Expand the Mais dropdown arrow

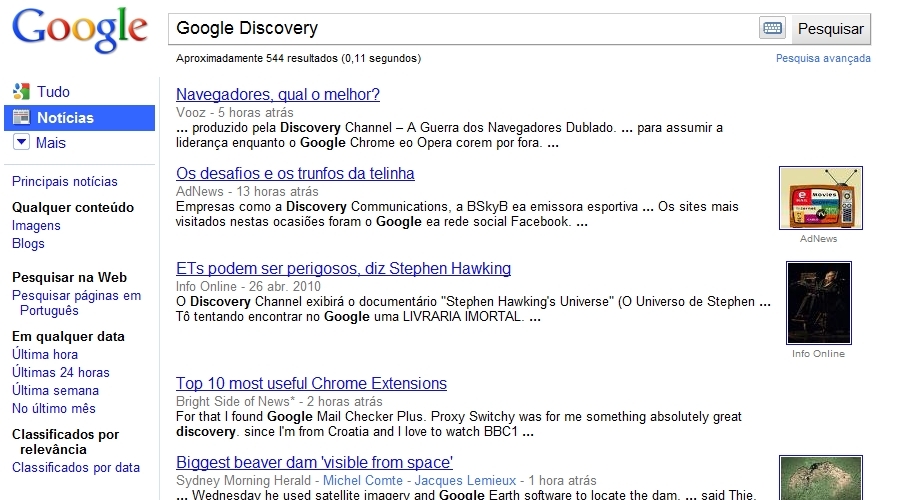coord(21,143)
